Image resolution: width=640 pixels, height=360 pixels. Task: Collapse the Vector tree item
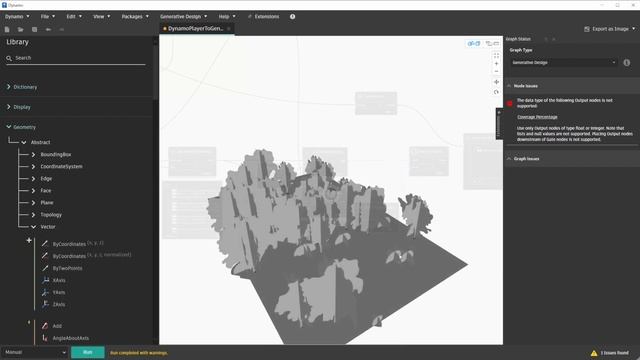tap(33, 227)
